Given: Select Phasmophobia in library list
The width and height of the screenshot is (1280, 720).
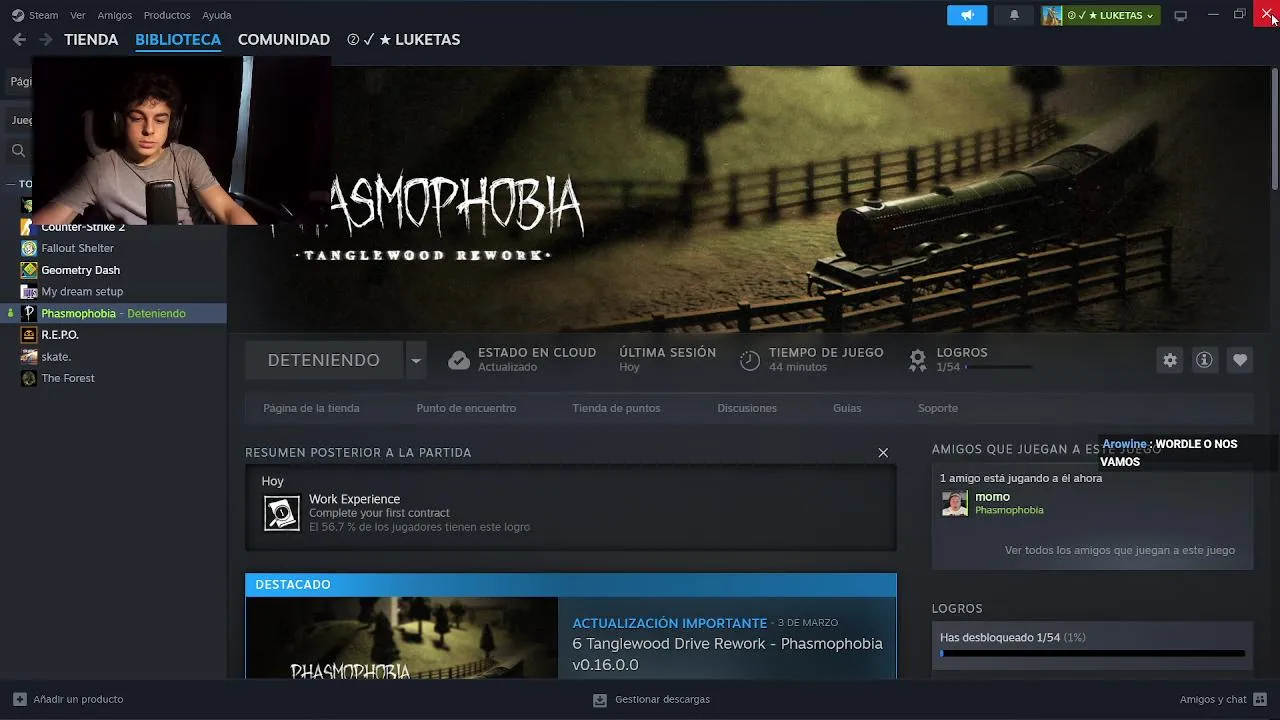Looking at the screenshot, I should click(x=113, y=313).
